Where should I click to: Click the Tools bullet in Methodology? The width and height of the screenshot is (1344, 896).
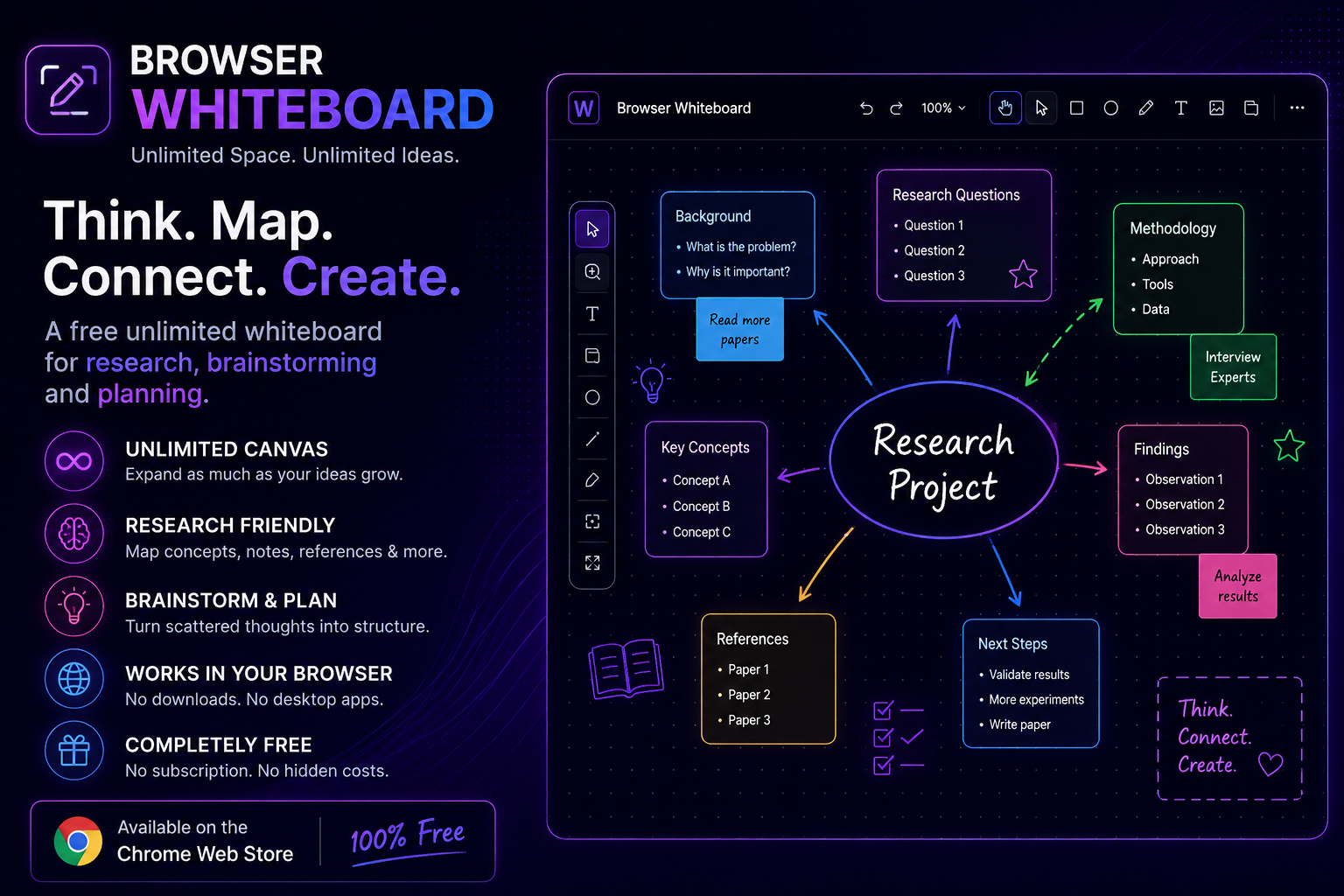pyautogui.click(x=1151, y=284)
